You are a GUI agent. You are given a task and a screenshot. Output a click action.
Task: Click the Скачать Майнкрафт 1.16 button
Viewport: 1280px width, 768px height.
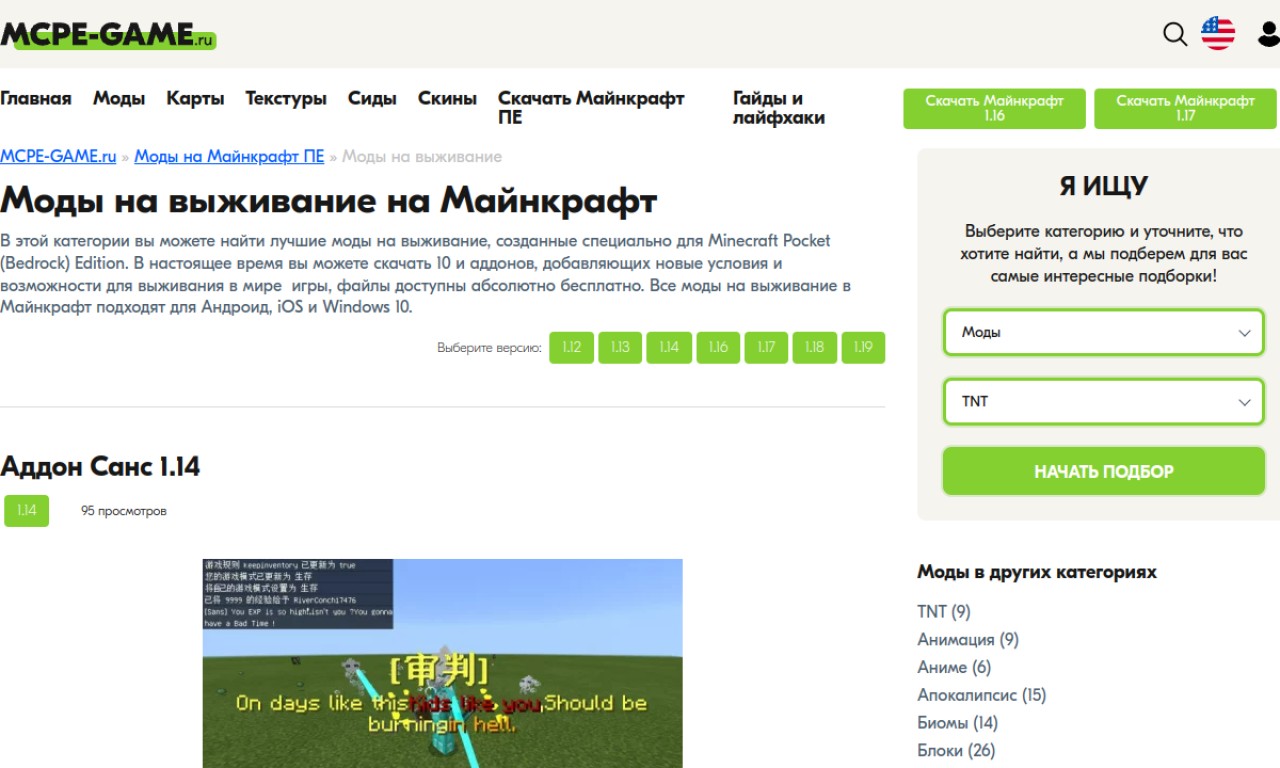994,108
